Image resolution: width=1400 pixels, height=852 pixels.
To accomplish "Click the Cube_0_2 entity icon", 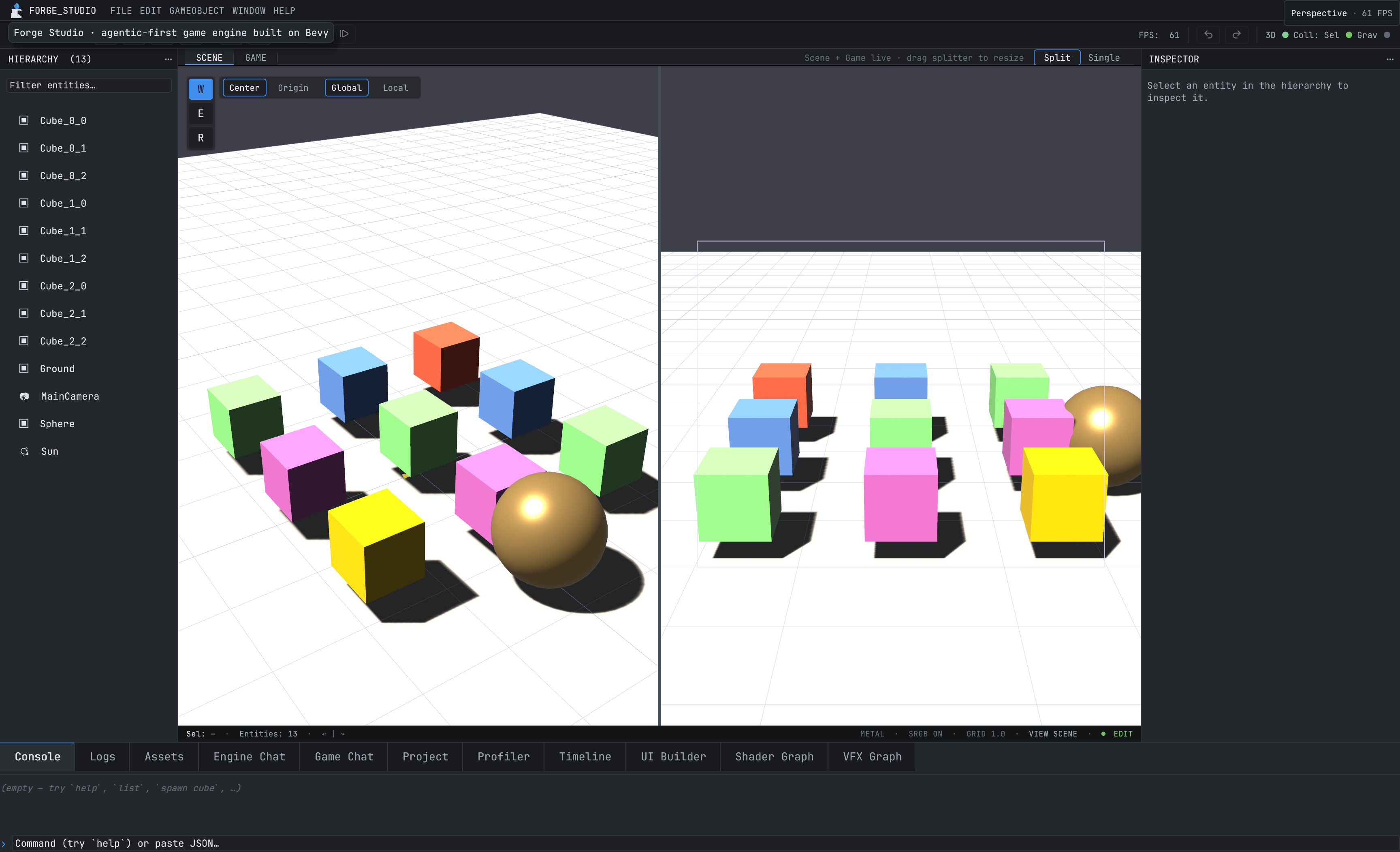I will [24, 176].
